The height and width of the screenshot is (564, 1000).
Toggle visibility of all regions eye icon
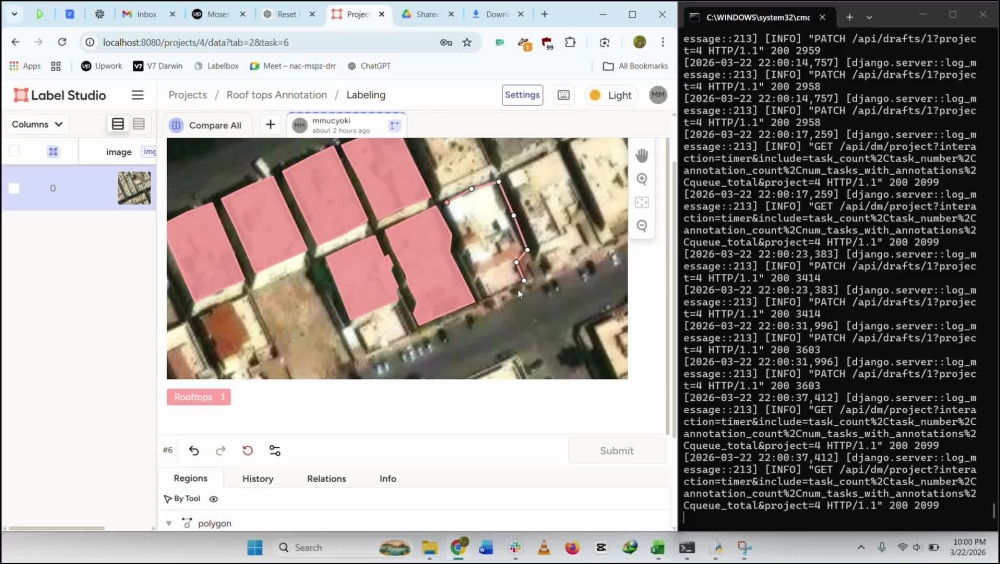pos(214,499)
